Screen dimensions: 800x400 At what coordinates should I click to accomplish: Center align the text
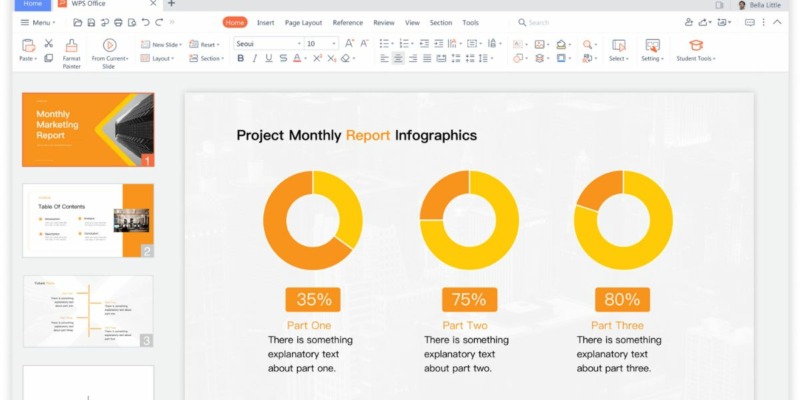tap(398, 58)
